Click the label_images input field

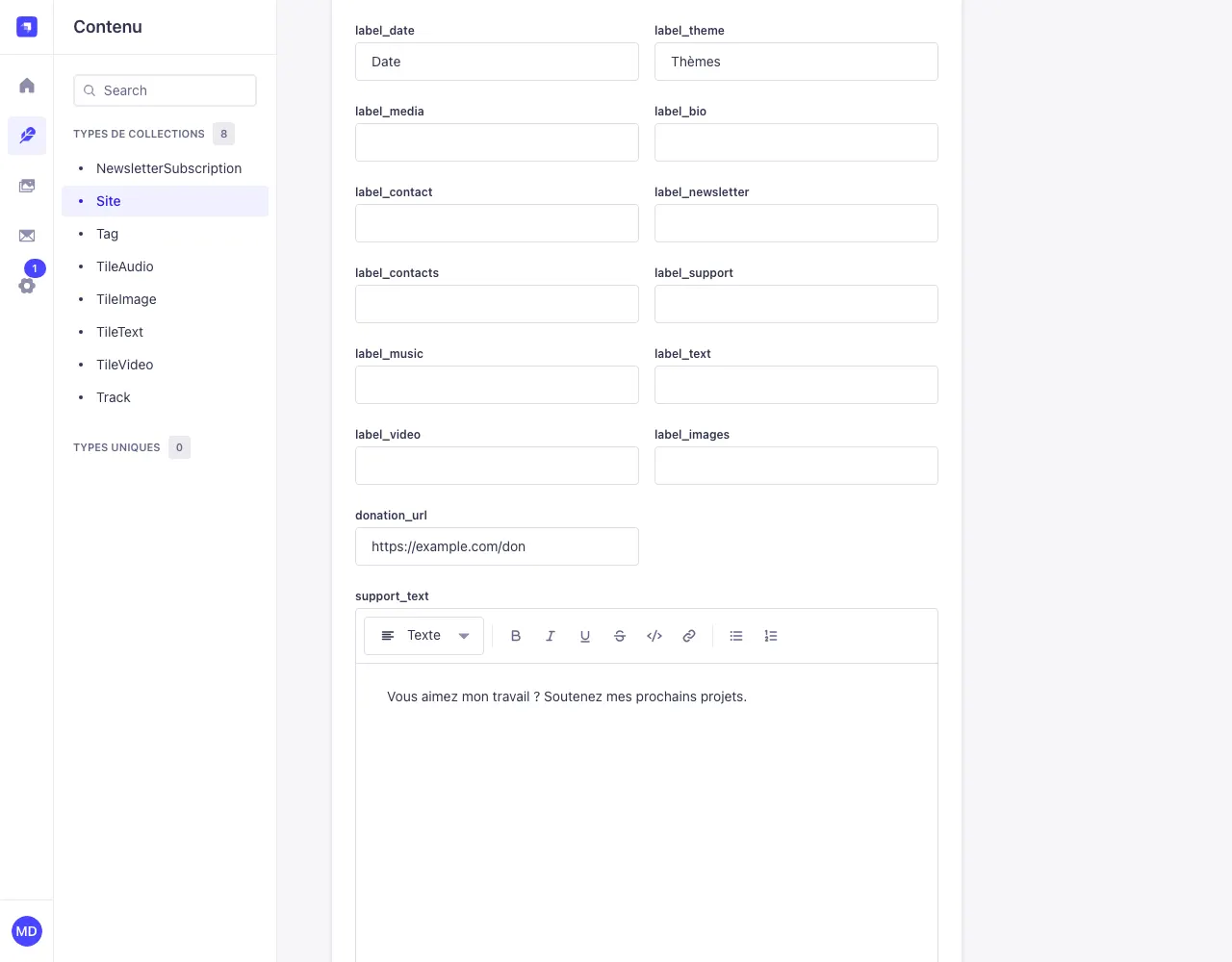[796, 466]
